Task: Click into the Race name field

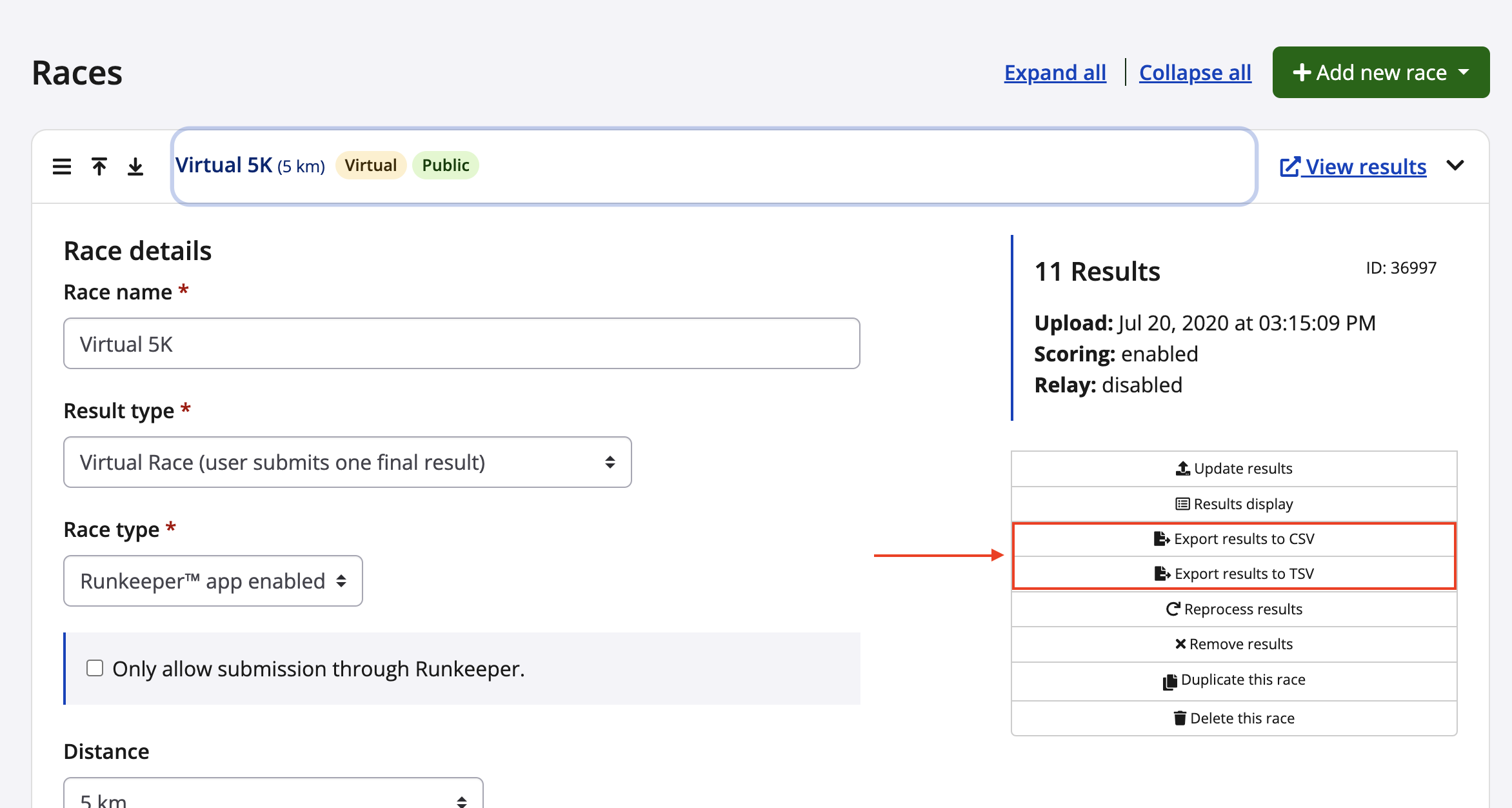Action: point(461,343)
